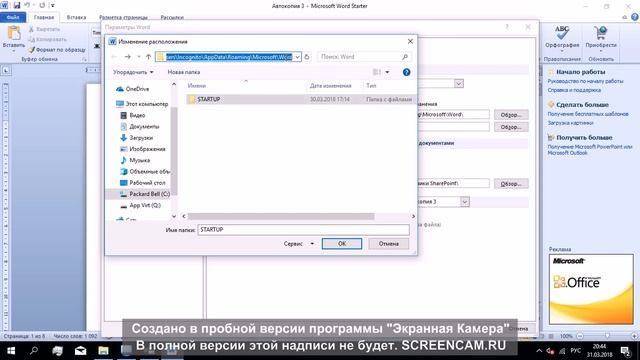The height and width of the screenshot is (360, 640).
Task: Open the Упорядочить menu
Action: 133,72
